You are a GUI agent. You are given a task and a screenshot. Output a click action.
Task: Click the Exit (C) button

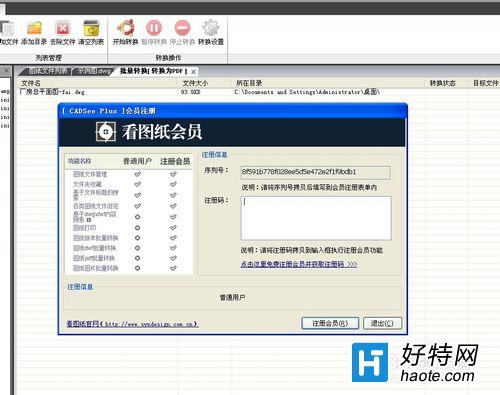pos(382,323)
